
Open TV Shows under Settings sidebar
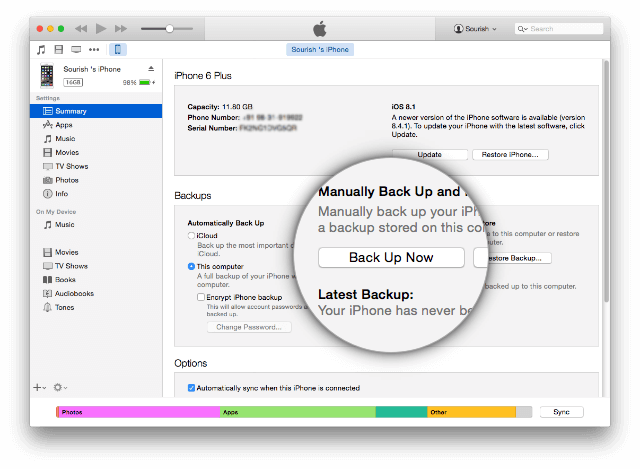(x=96, y=167)
